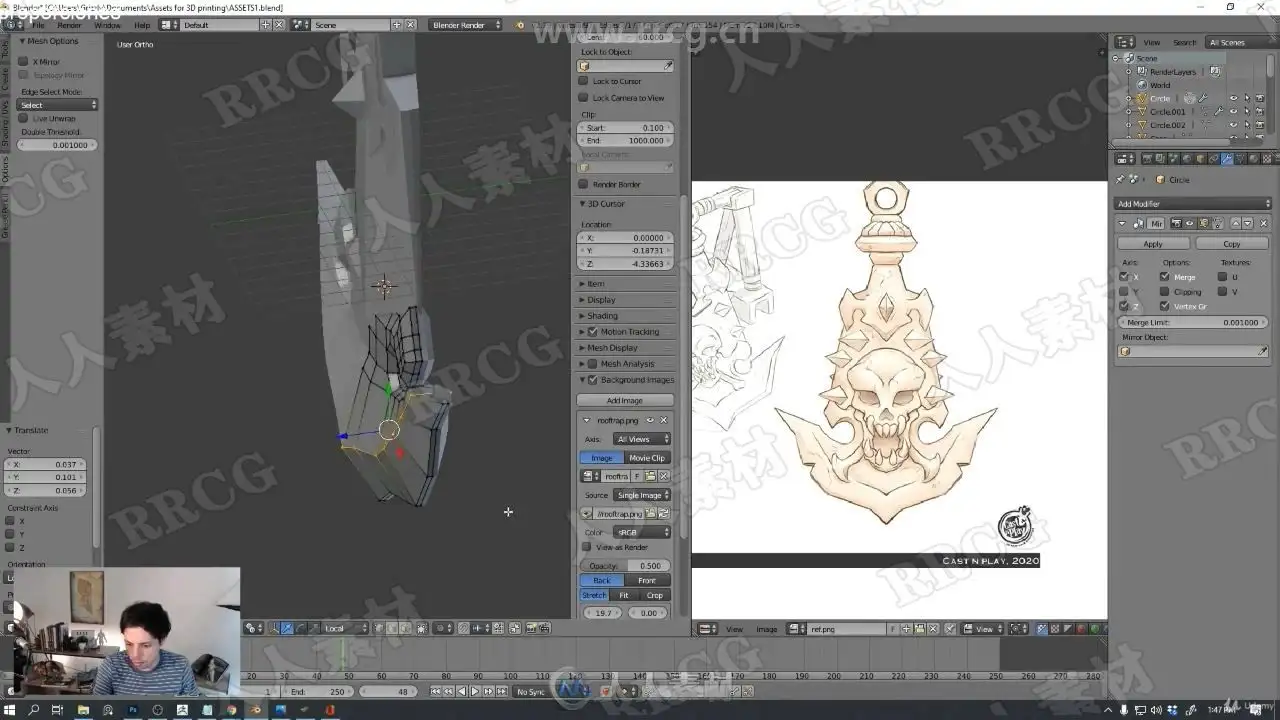Toggle the Render Border checkbox
Viewport: 1280px width, 720px height.
tap(584, 184)
